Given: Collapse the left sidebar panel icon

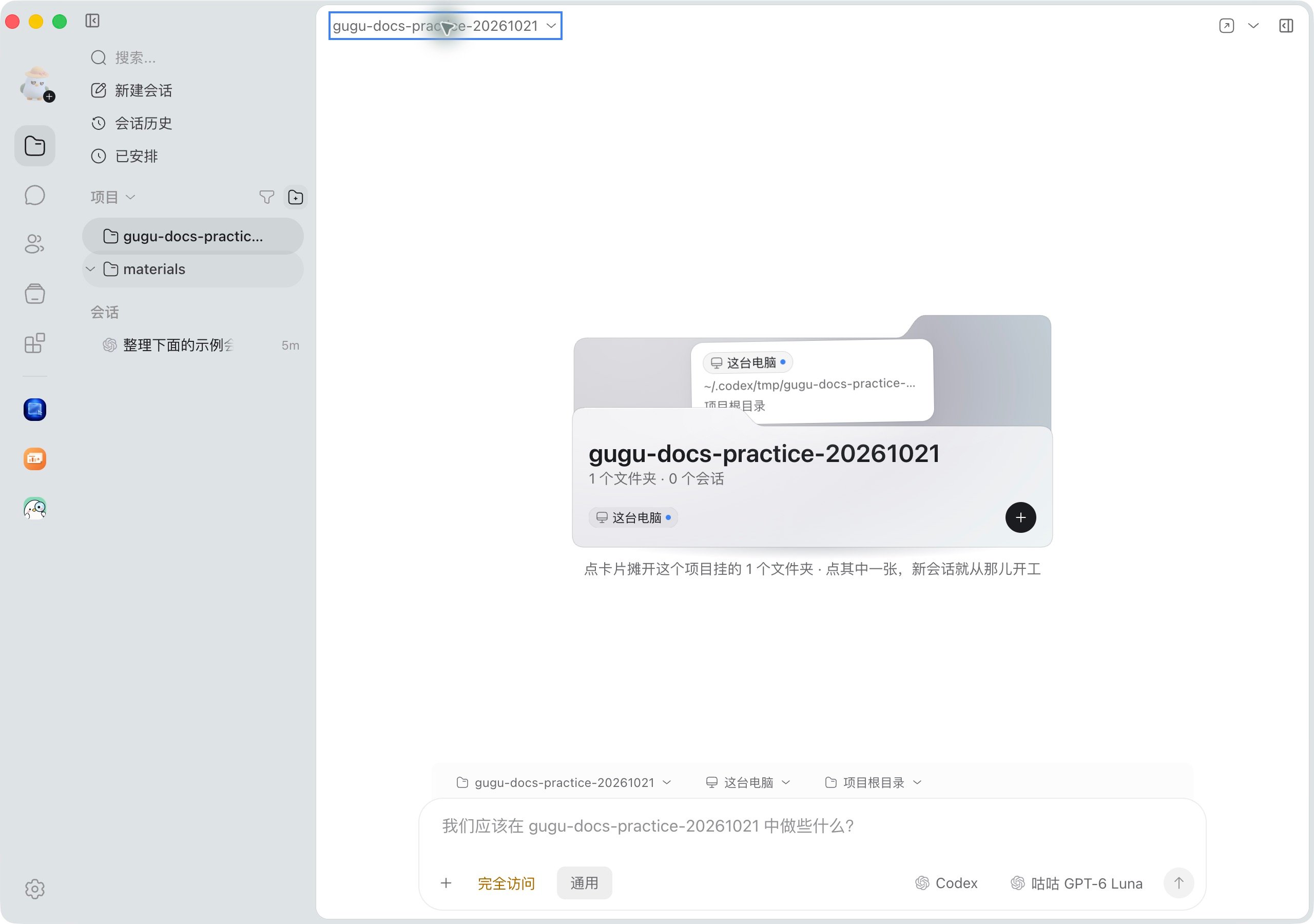Looking at the screenshot, I should (92, 21).
